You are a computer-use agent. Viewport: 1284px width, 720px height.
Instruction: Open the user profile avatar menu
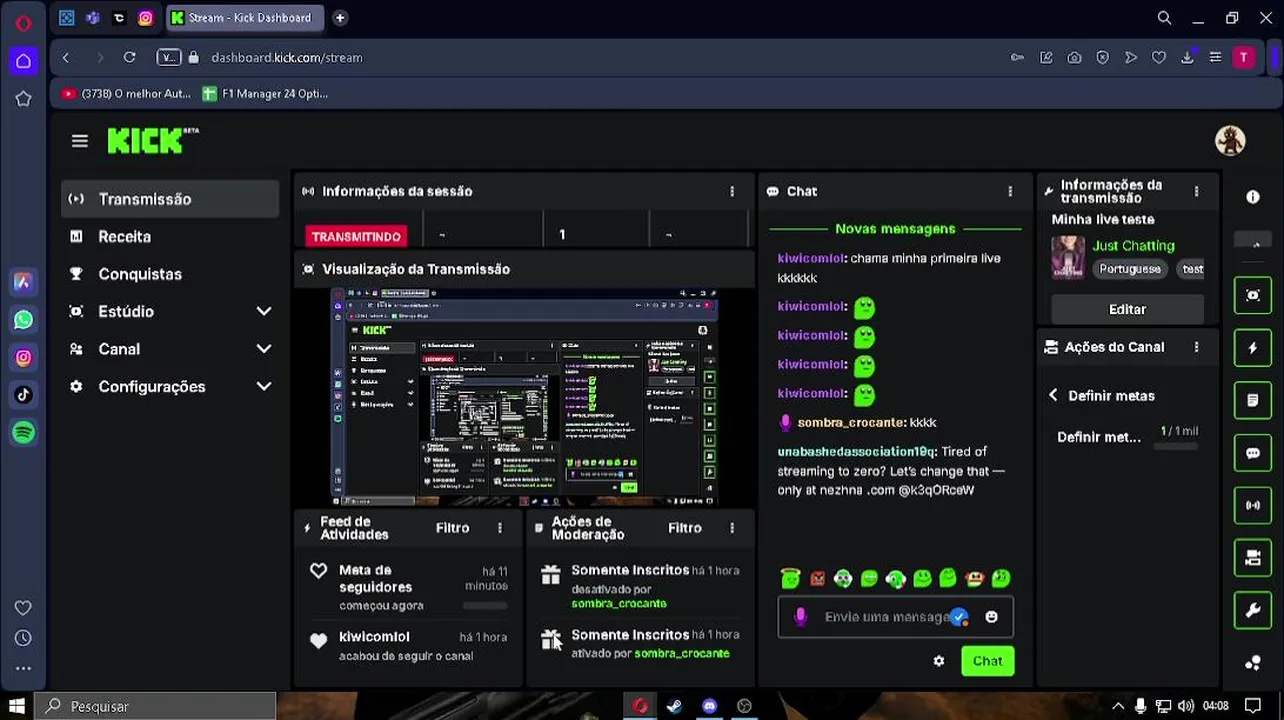pyautogui.click(x=1230, y=141)
